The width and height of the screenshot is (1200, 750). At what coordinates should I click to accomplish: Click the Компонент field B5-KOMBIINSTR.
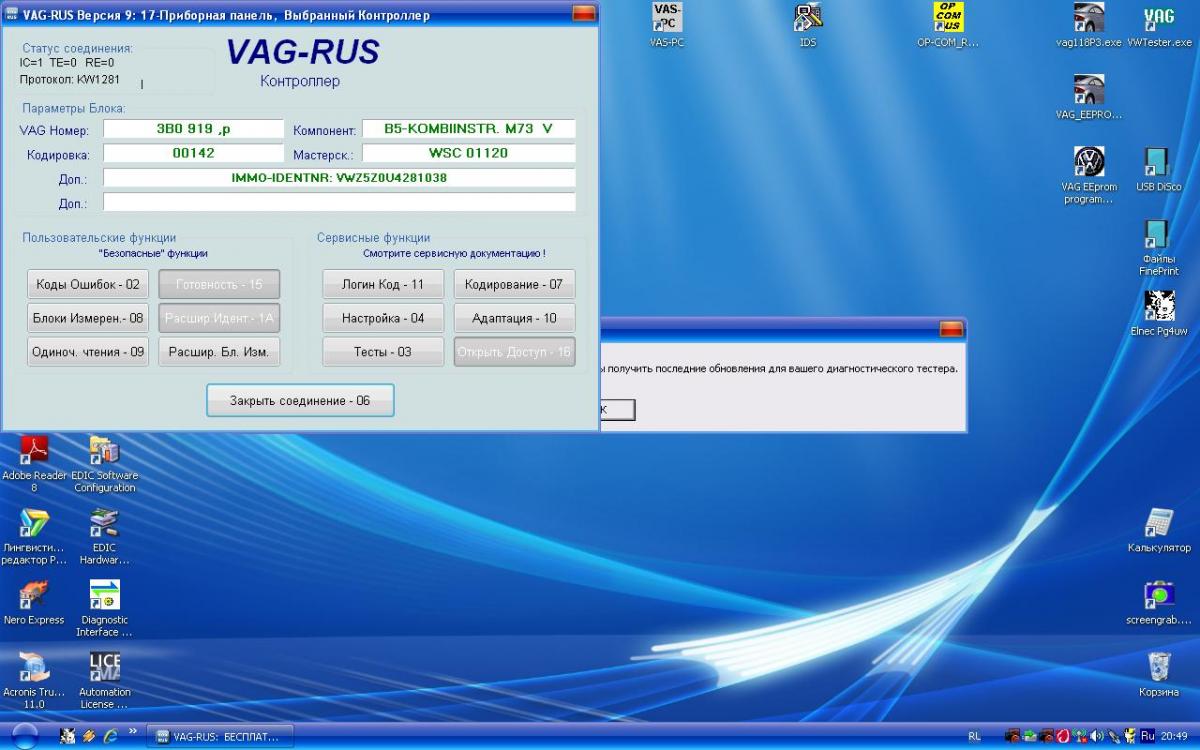[x=468, y=129]
